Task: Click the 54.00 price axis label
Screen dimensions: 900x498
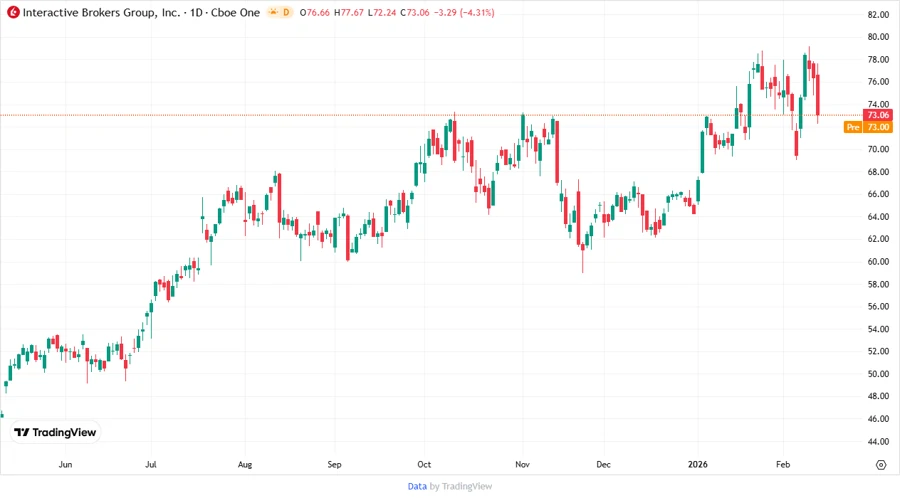Action: pyautogui.click(x=878, y=329)
